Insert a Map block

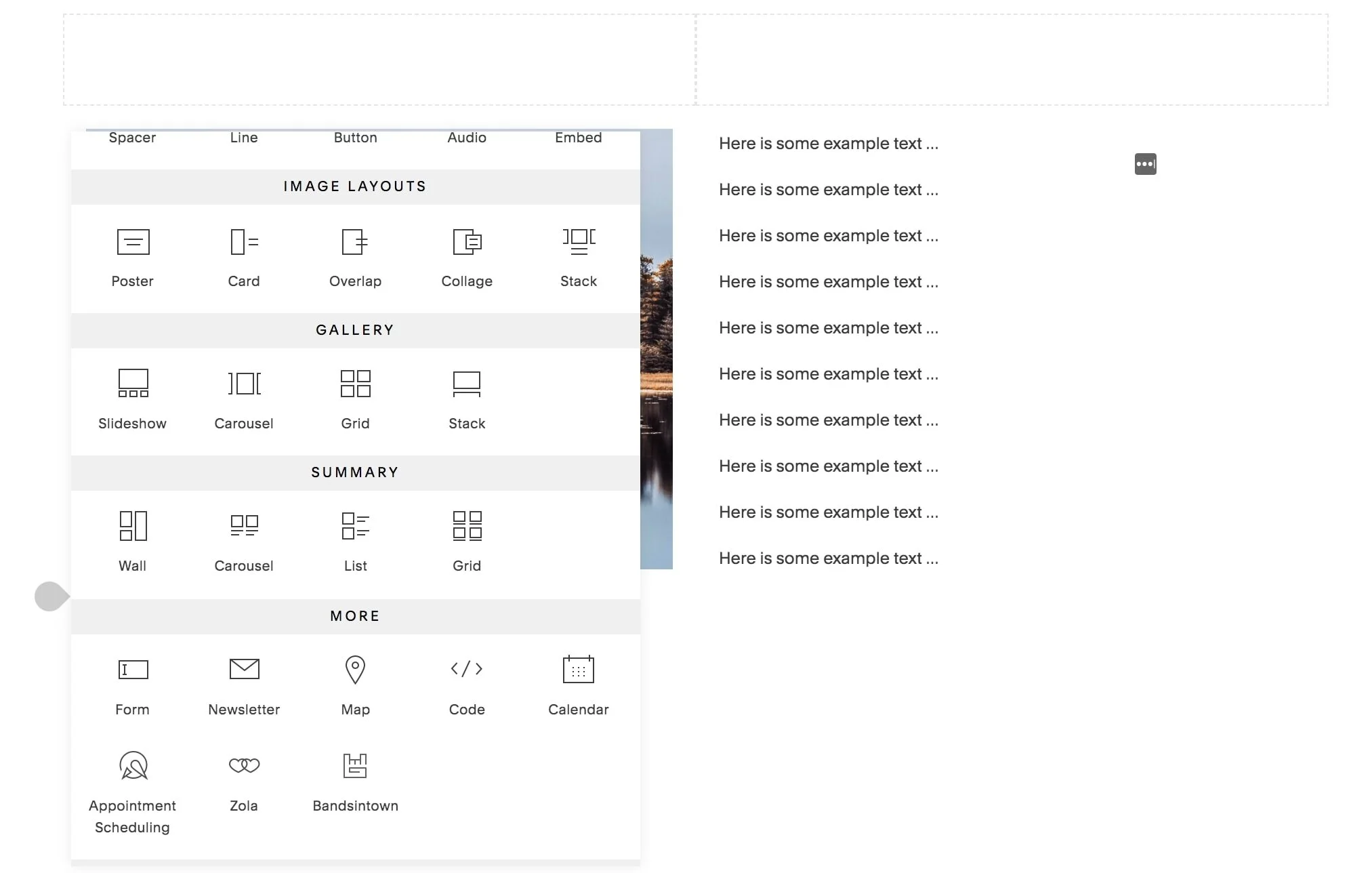tap(355, 686)
